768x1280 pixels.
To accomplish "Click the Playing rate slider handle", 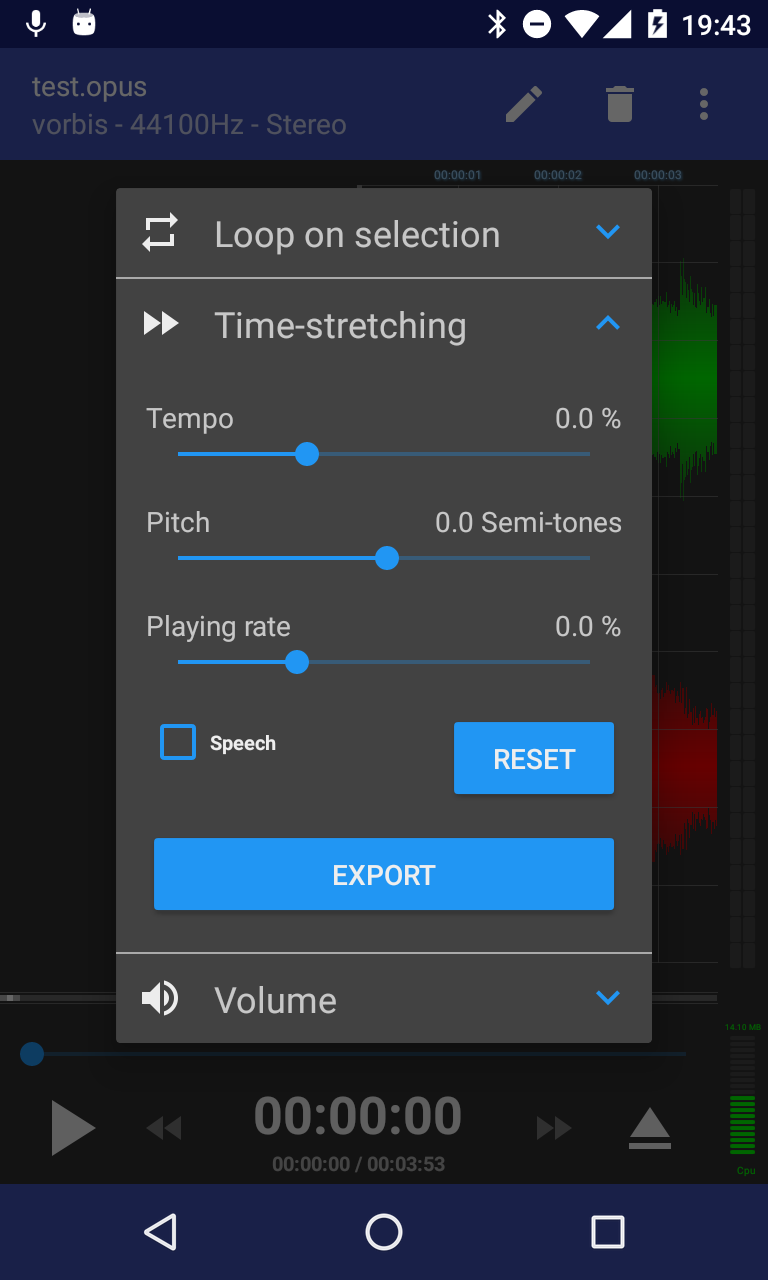I will [297, 662].
